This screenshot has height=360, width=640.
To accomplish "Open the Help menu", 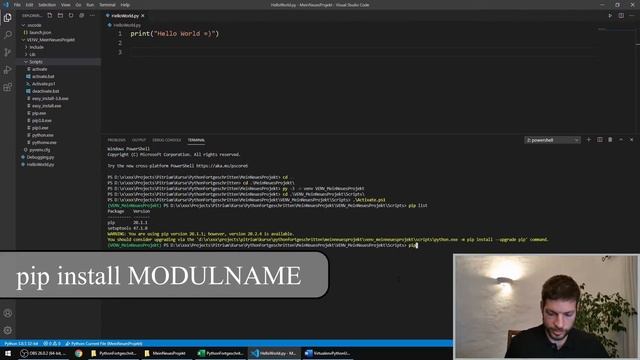I will click(x=125, y=5).
